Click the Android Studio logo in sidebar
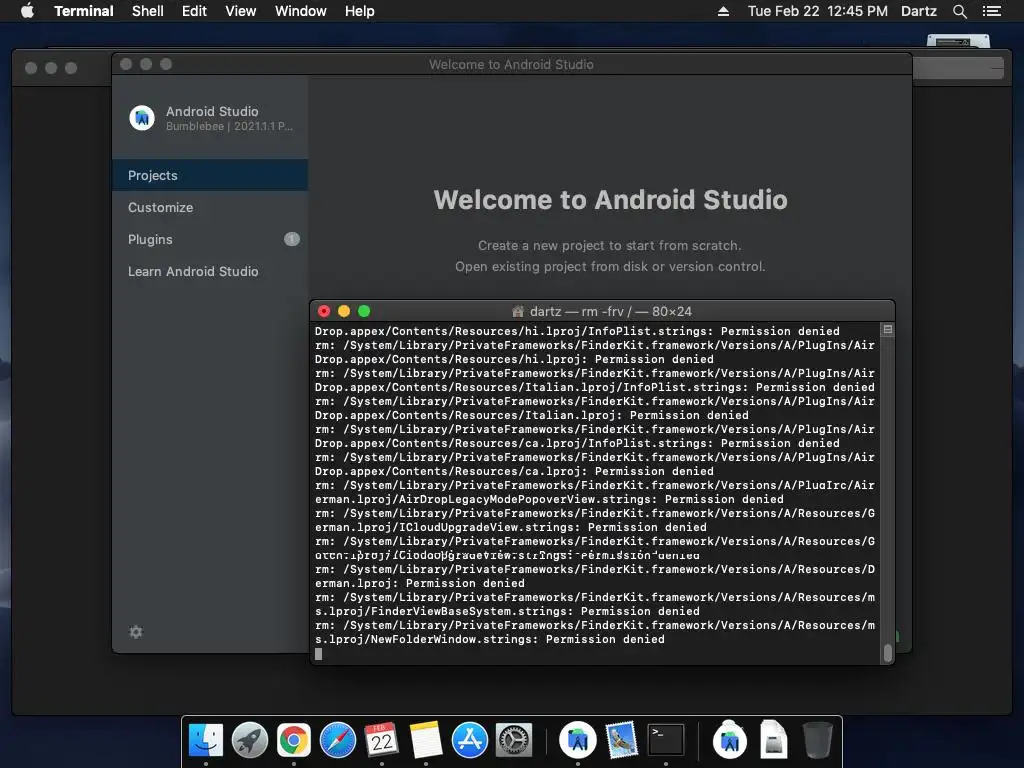 click(x=142, y=118)
